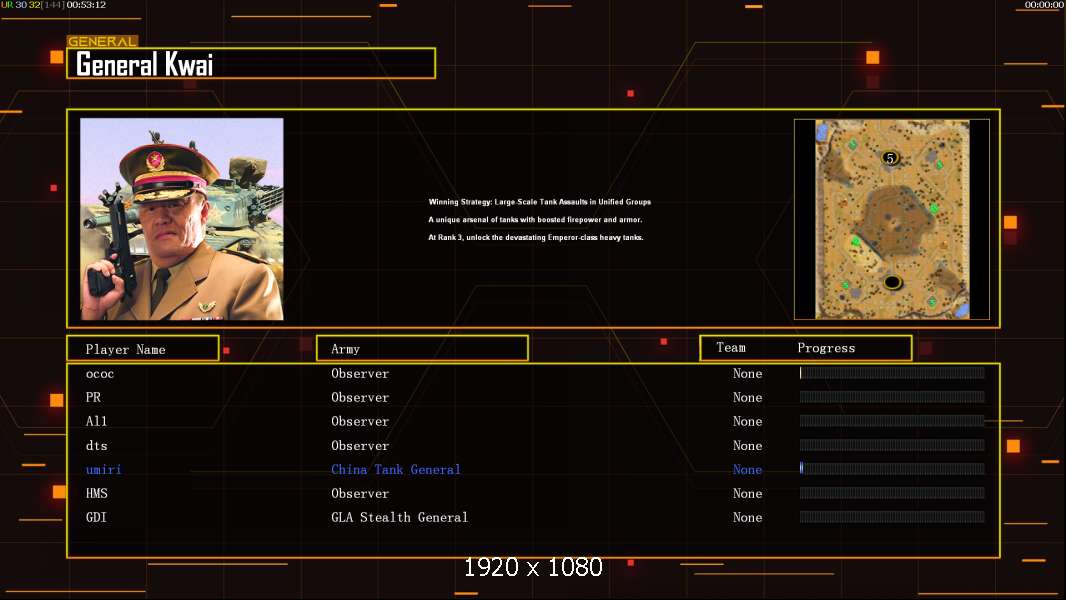Select player name umiri
Screen dimensions: 1066x600
103,470
